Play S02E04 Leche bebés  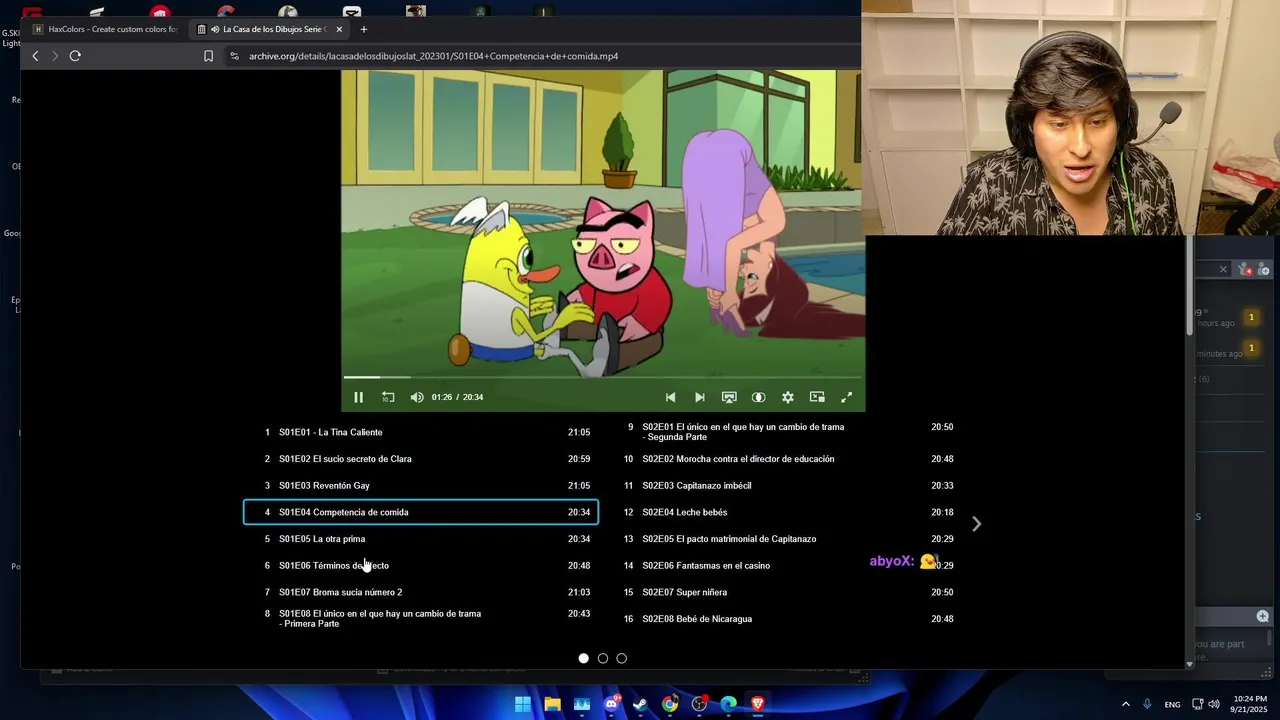coord(784,512)
